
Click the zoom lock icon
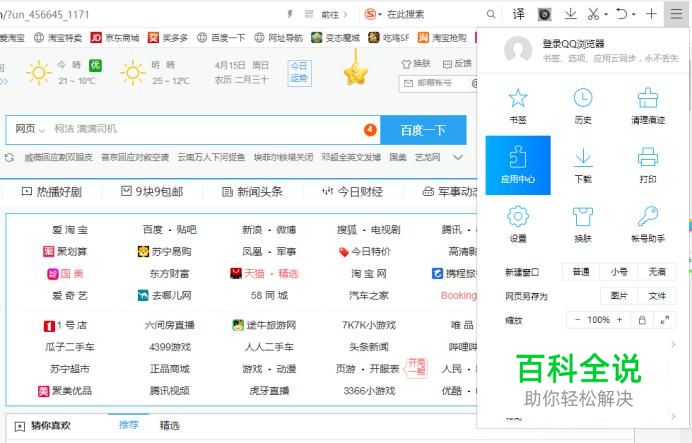(x=642, y=320)
